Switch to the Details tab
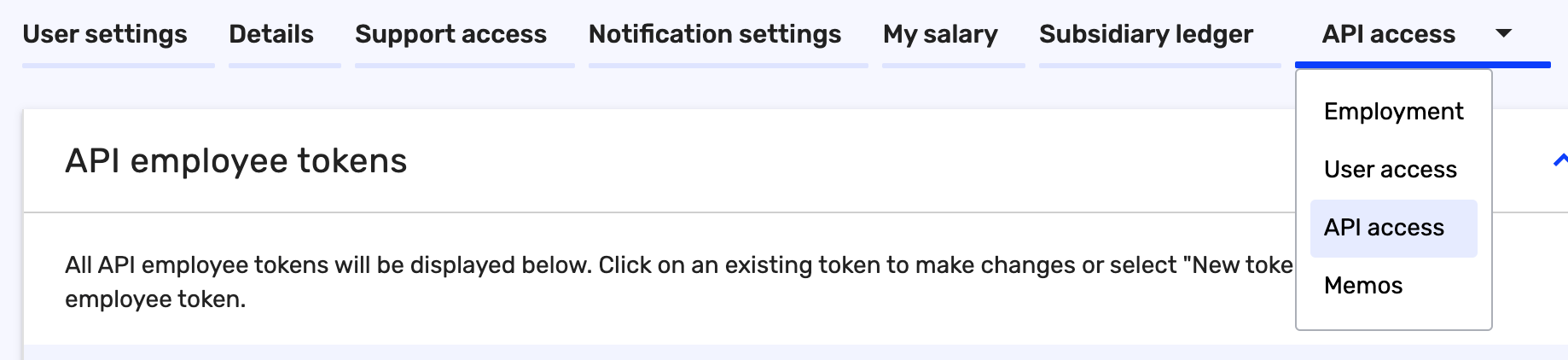1568x360 pixels. point(271,34)
